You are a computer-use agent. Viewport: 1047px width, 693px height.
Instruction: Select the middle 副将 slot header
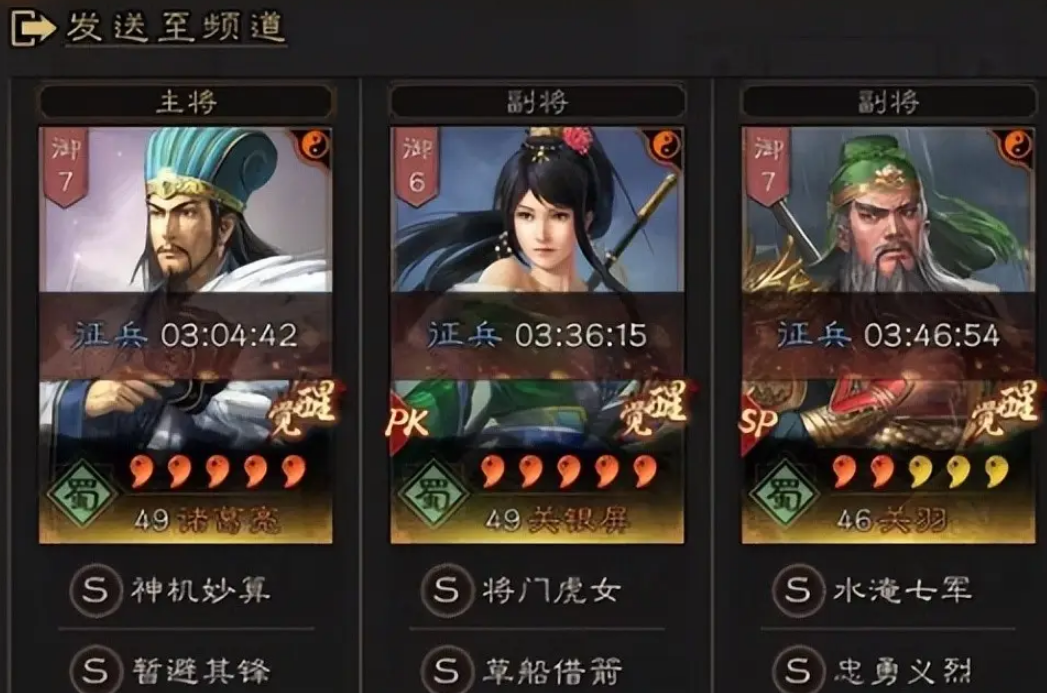(x=538, y=102)
